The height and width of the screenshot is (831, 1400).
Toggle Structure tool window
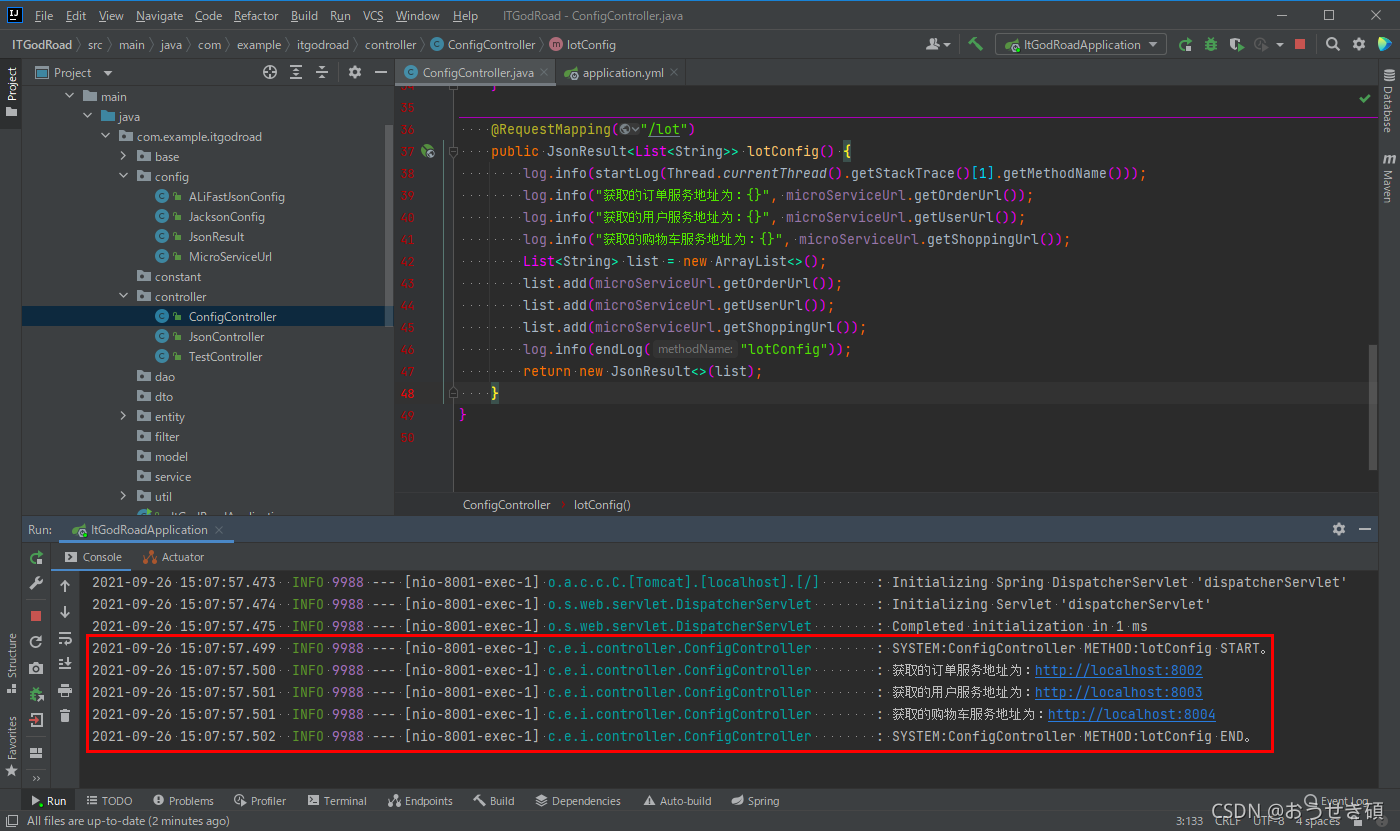[x=11, y=663]
